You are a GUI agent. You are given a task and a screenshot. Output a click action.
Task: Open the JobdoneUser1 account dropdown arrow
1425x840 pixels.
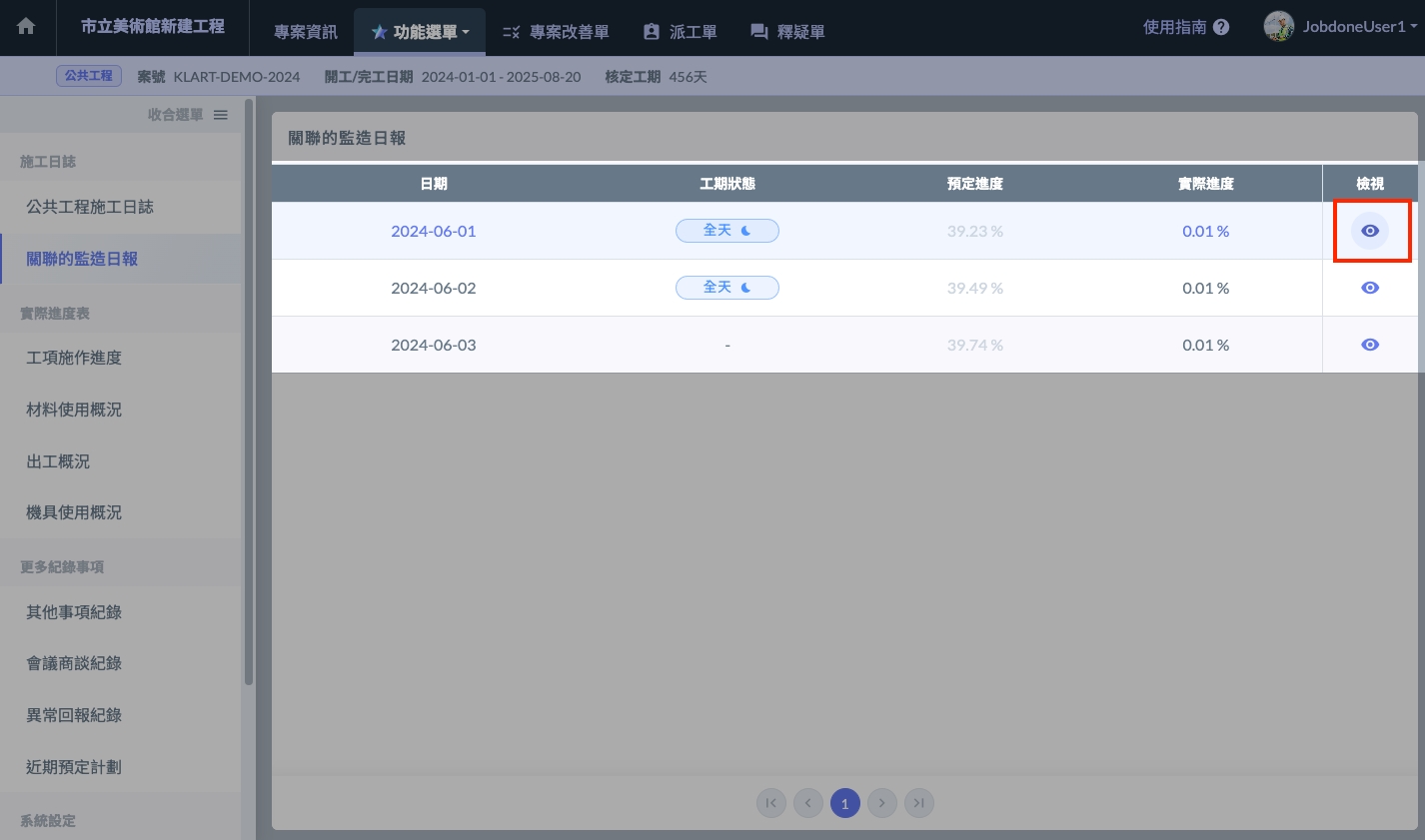pos(1413,28)
